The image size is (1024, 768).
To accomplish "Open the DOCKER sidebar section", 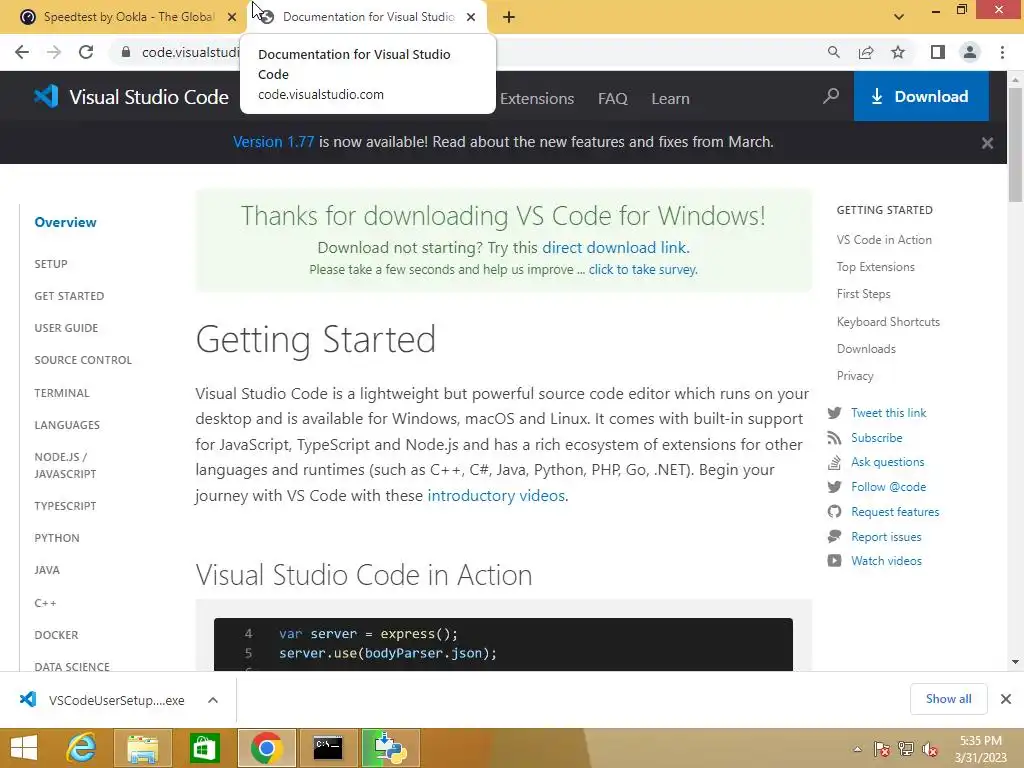I will (x=56, y=635).
